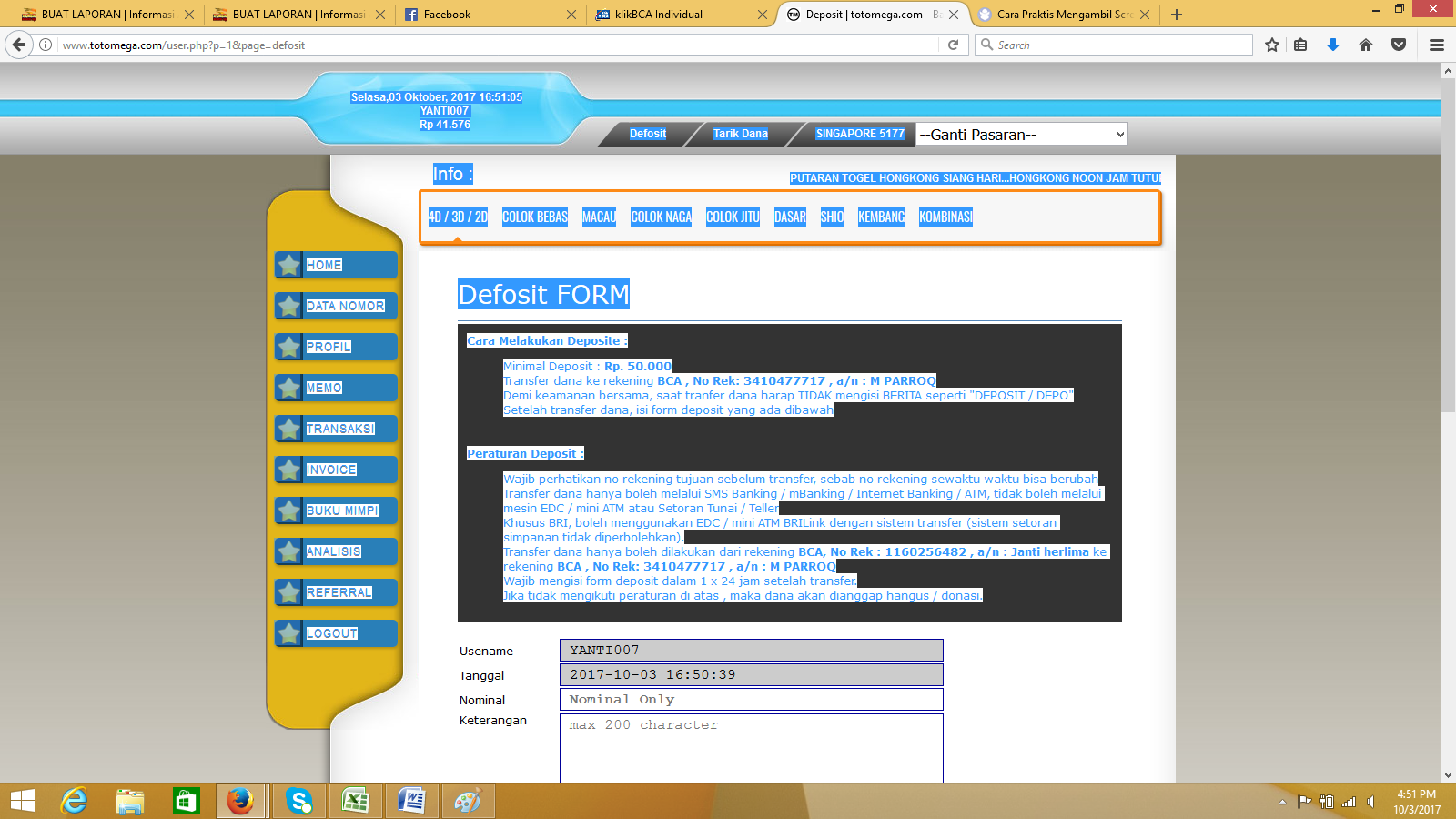
Task: Click the star icon beside HOME
Action: (x=289, y=265)
